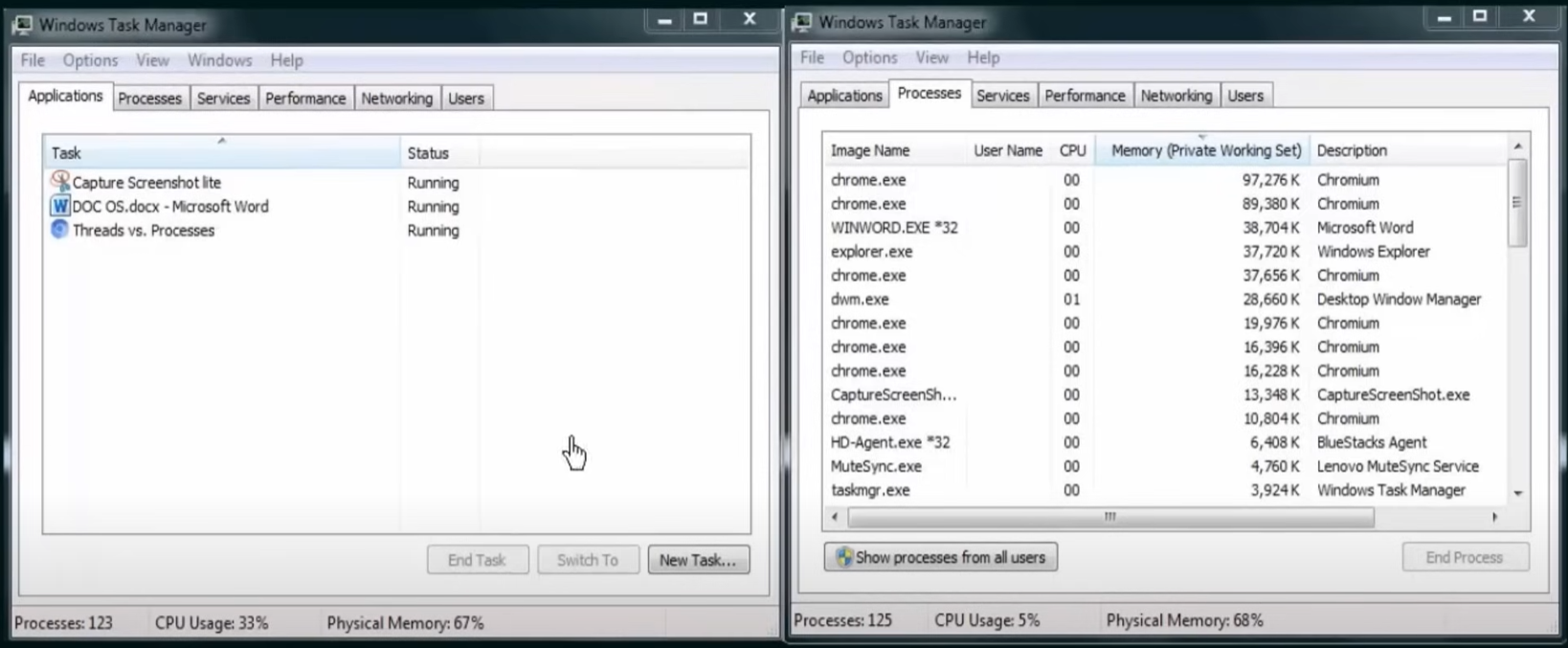Click the End Task button
1568x648 pixels.
coord(478,560)
